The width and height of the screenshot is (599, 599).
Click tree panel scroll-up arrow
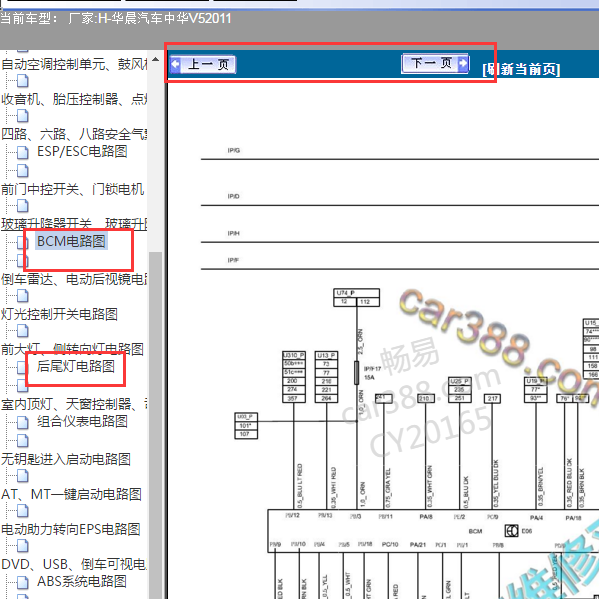pos(155,59)
